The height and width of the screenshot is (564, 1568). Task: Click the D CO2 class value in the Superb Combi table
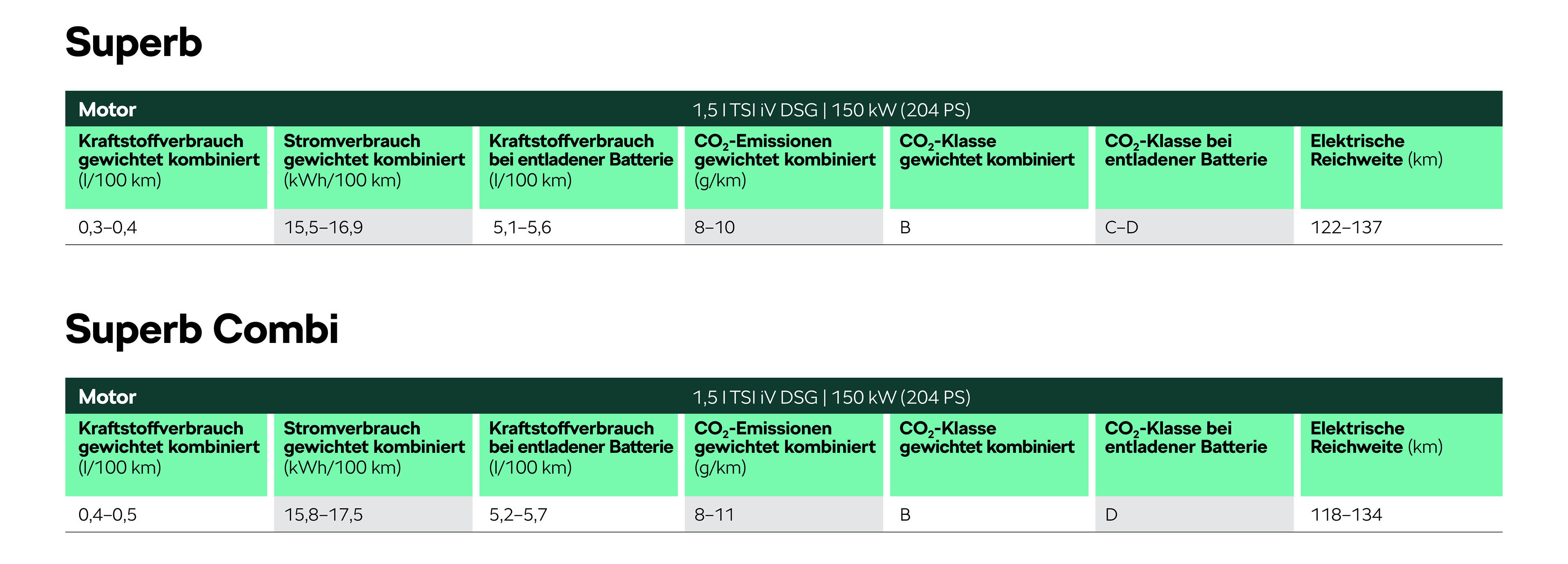[x=1111, y=515]
